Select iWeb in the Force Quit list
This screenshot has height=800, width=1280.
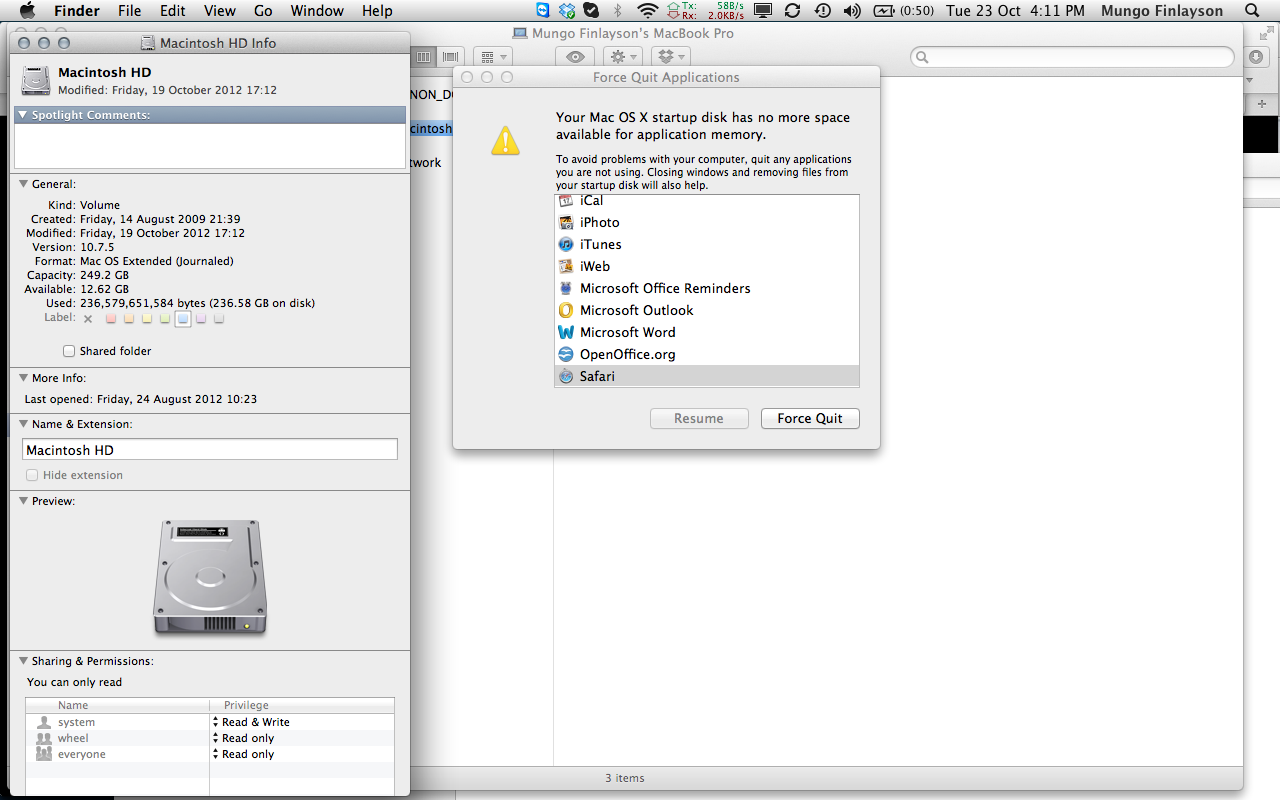[706, 266]
